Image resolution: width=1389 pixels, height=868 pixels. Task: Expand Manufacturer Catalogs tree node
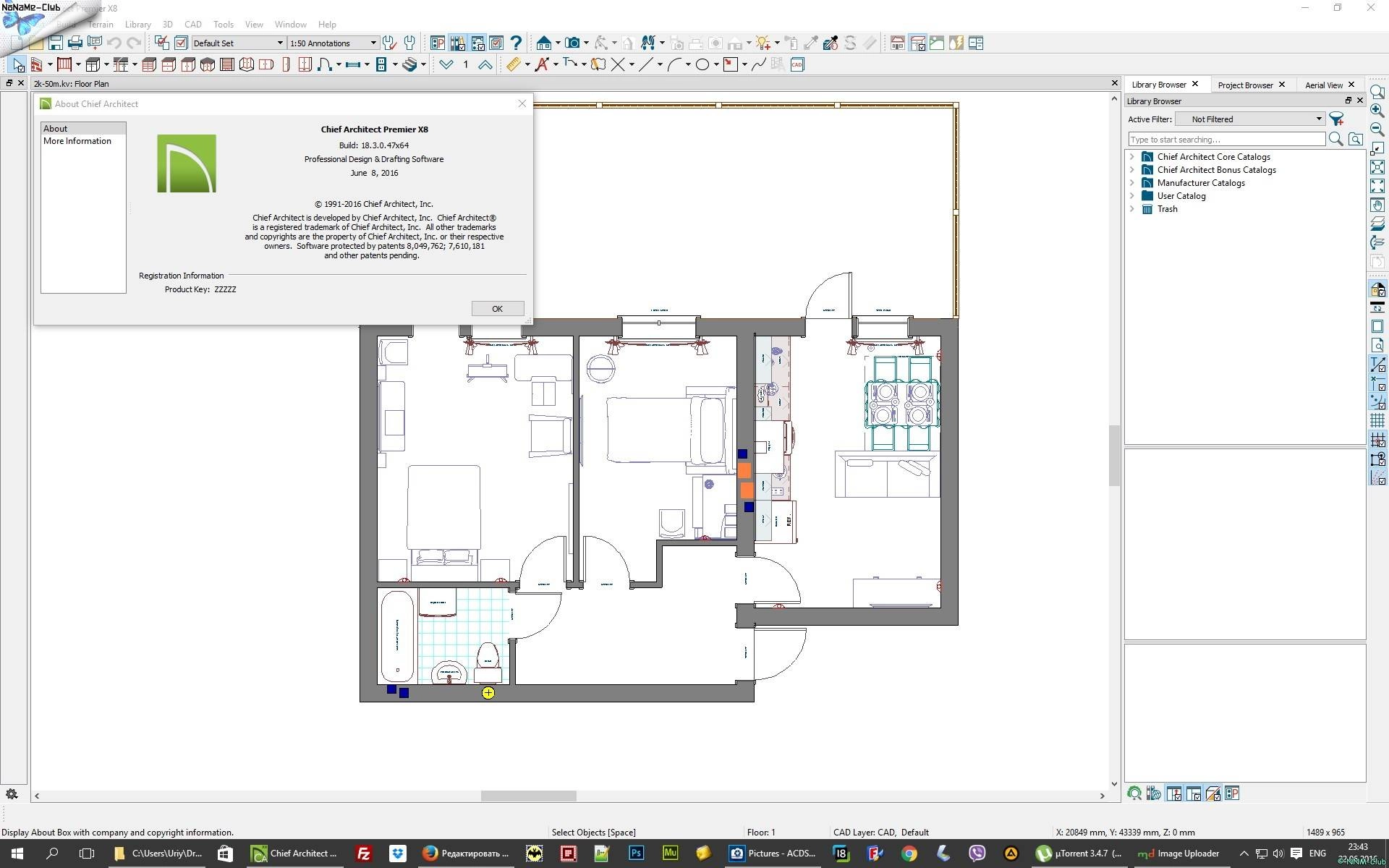pos(1132,182)
